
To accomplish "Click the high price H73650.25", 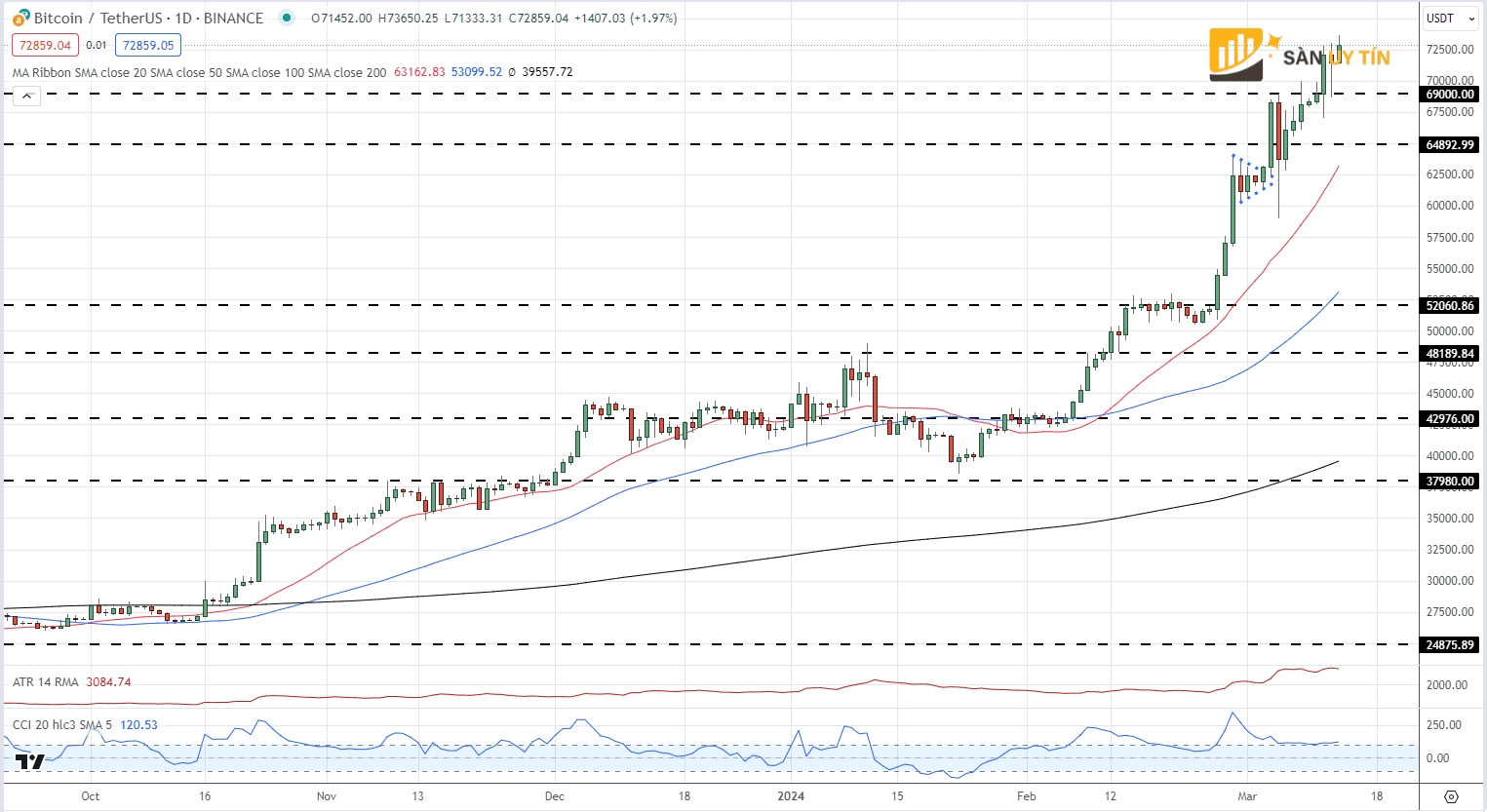I will [408, 19].
